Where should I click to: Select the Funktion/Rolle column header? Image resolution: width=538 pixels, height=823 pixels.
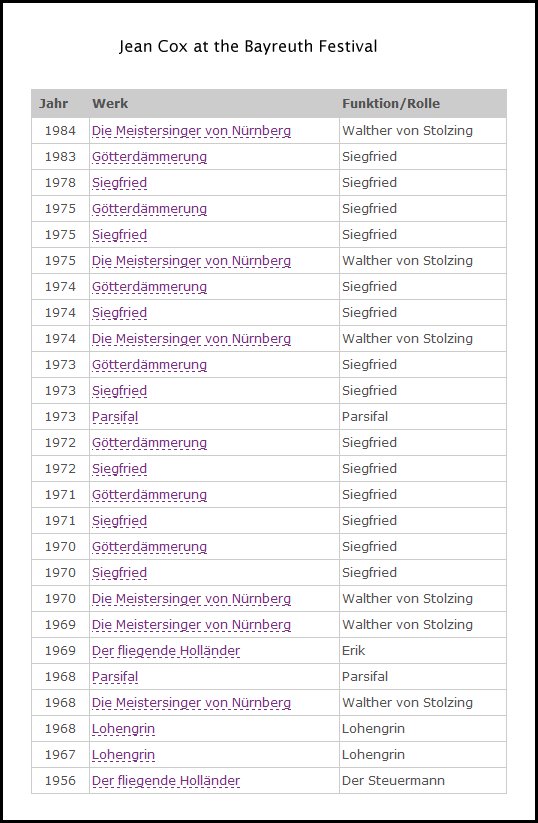pyautogui.click(x=391, y=103)
